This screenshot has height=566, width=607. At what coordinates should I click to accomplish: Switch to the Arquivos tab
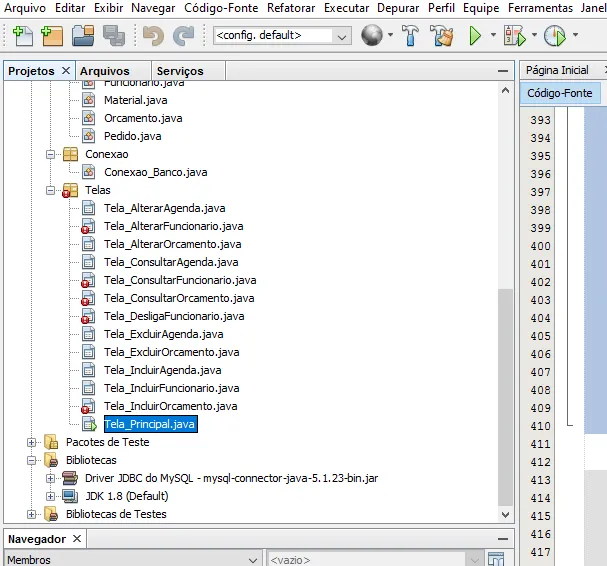tap(105, 71)
